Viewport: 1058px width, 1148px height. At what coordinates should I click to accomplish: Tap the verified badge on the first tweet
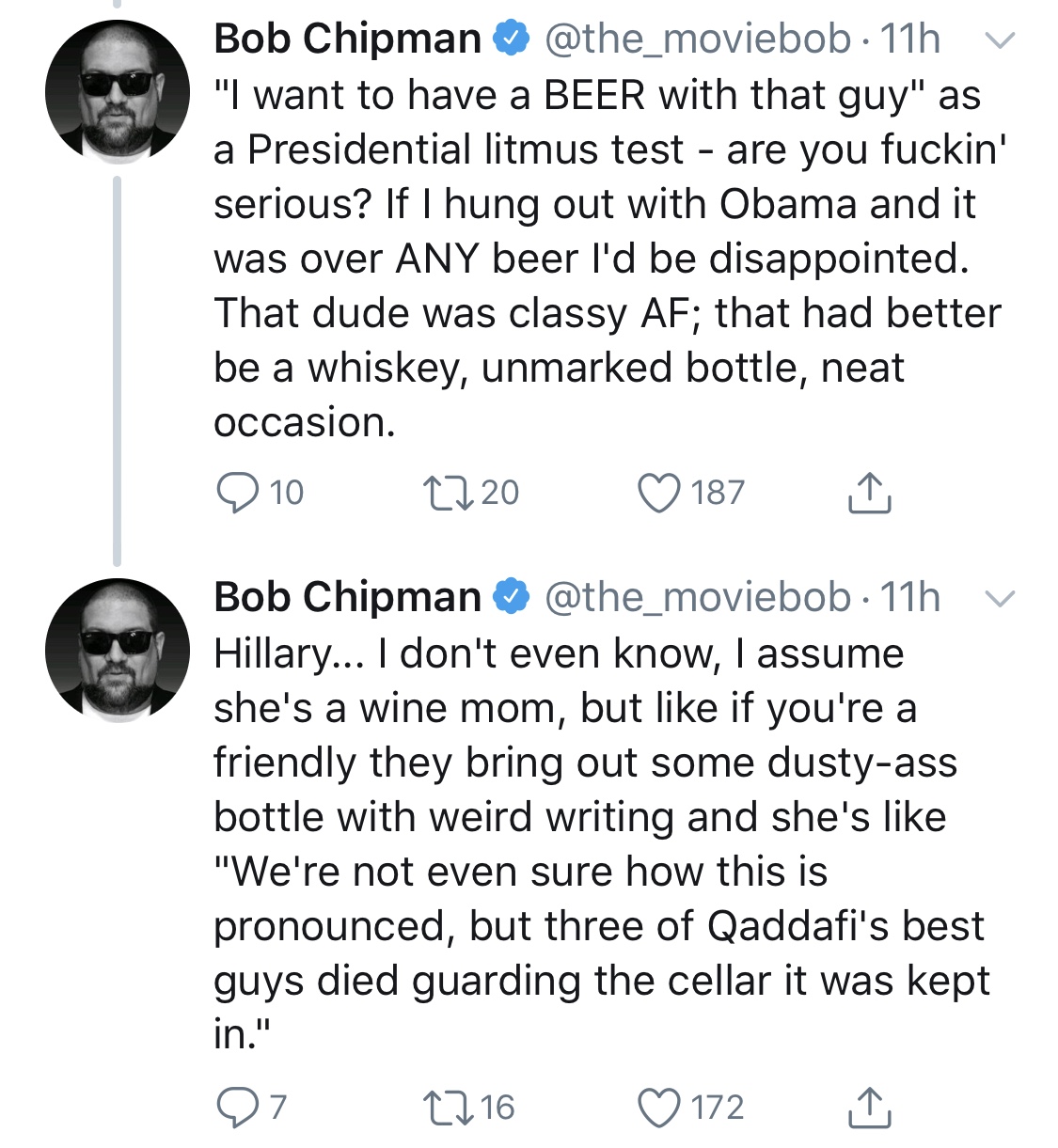(x=512, y=39)
